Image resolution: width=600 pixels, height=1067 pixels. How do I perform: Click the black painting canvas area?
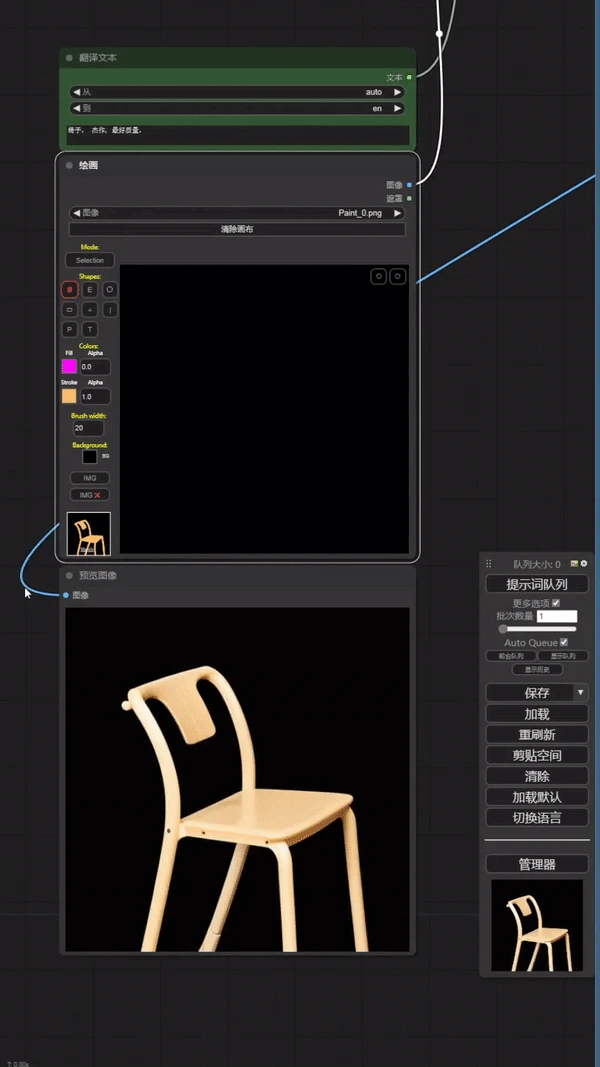265,409
